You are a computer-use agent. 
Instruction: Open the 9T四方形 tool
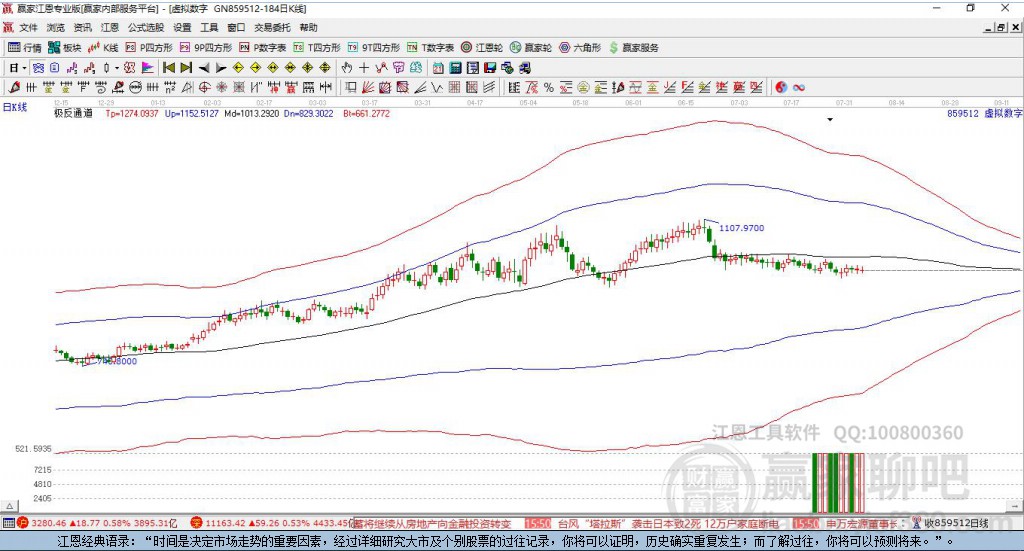click(374, 48)
